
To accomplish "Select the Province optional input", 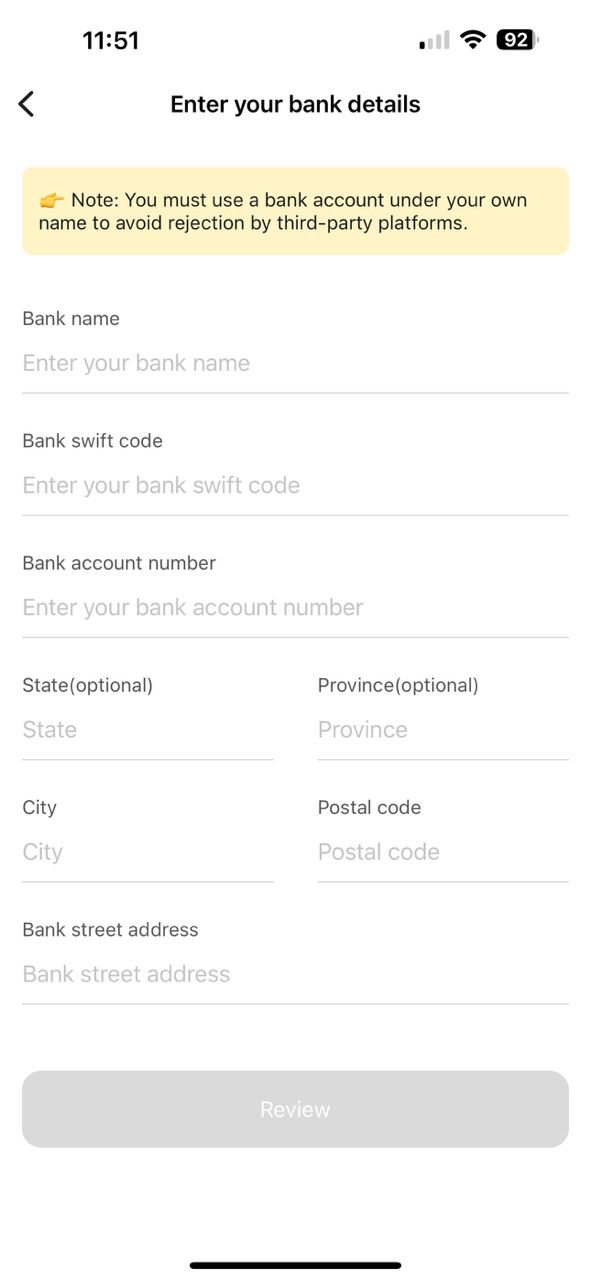I will 443,729.
